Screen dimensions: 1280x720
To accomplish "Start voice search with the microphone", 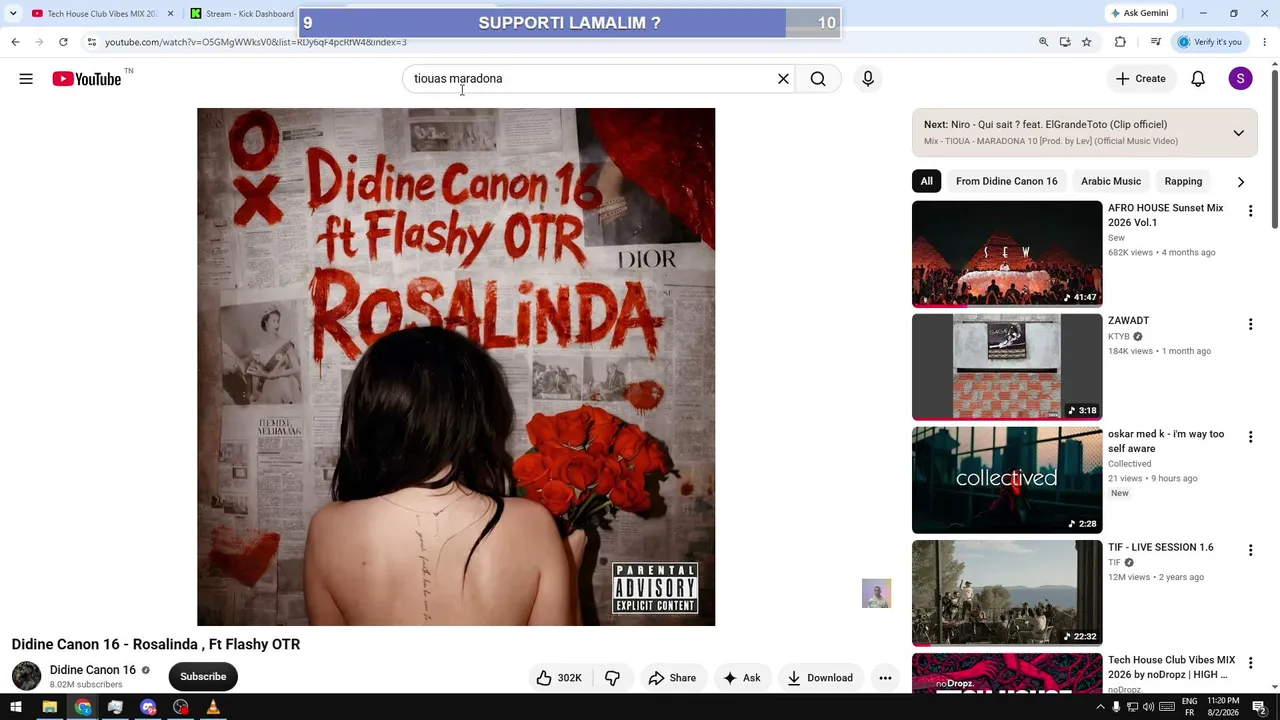I will tap(868, 79).
